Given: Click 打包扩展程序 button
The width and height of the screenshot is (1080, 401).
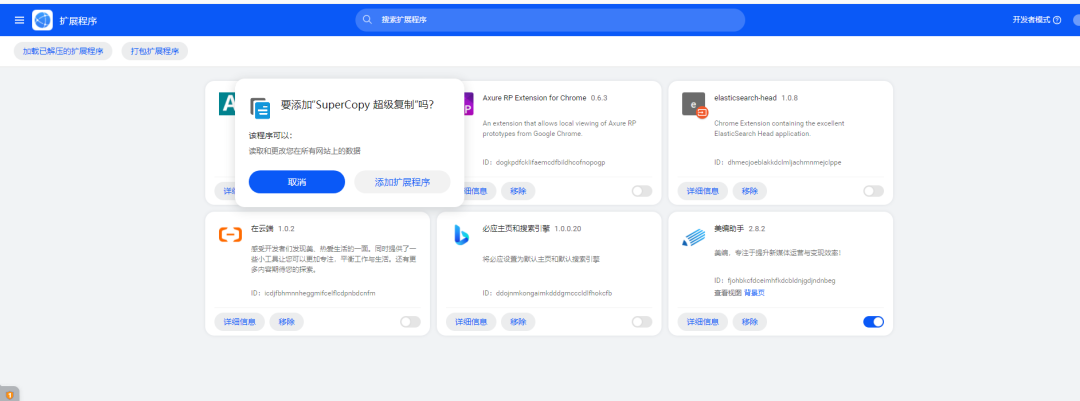Looking at the screenshot, I should pos(155,51).
